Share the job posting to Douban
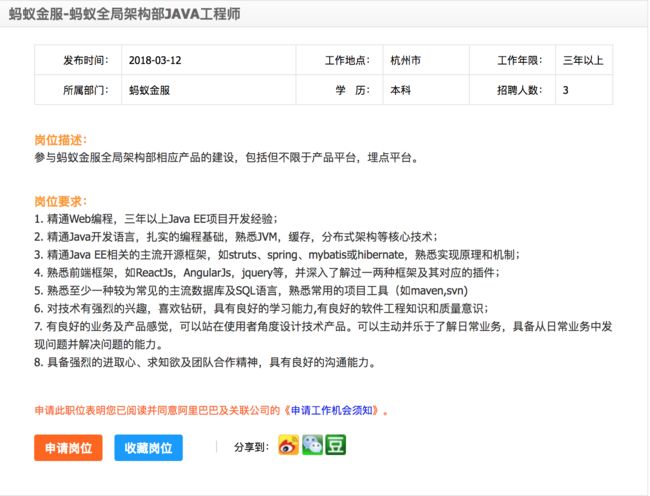 (x=335, y=445)
